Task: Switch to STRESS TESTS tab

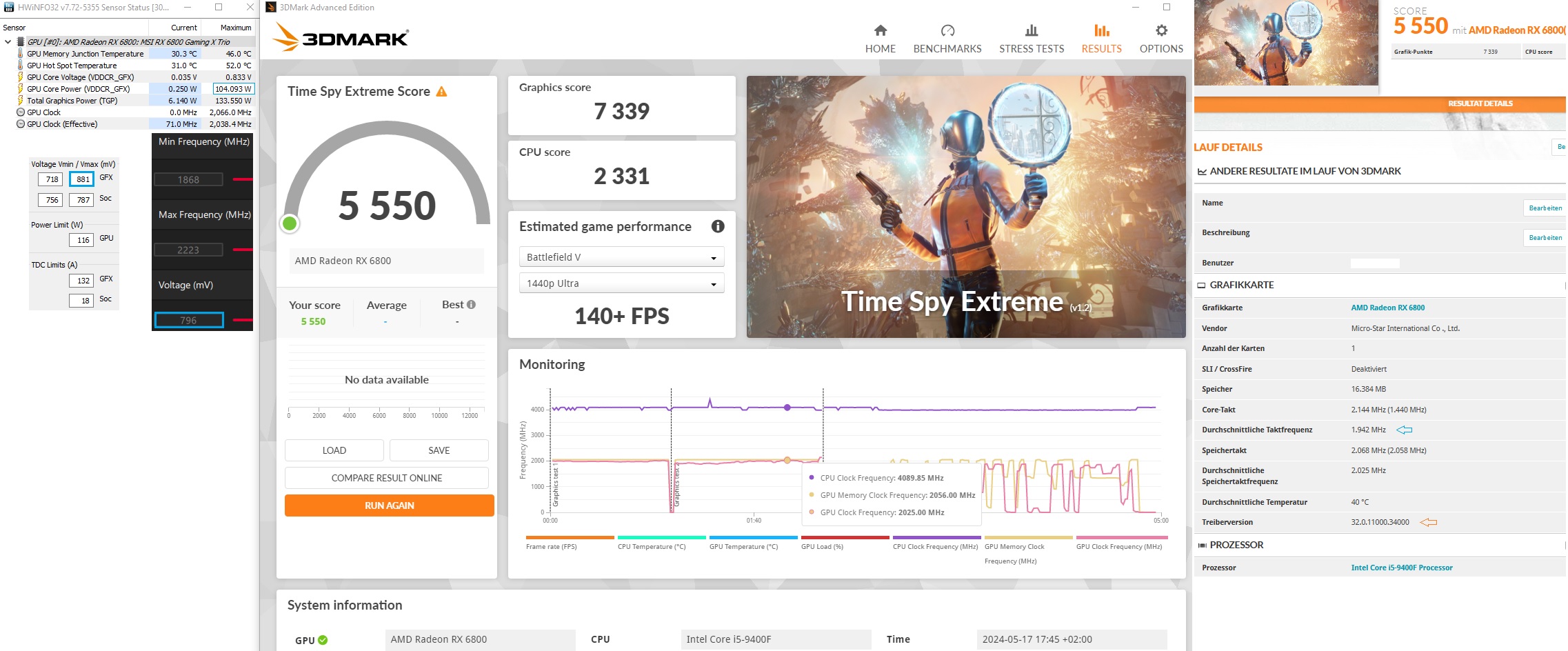Action: click(x=1032, y=39)
